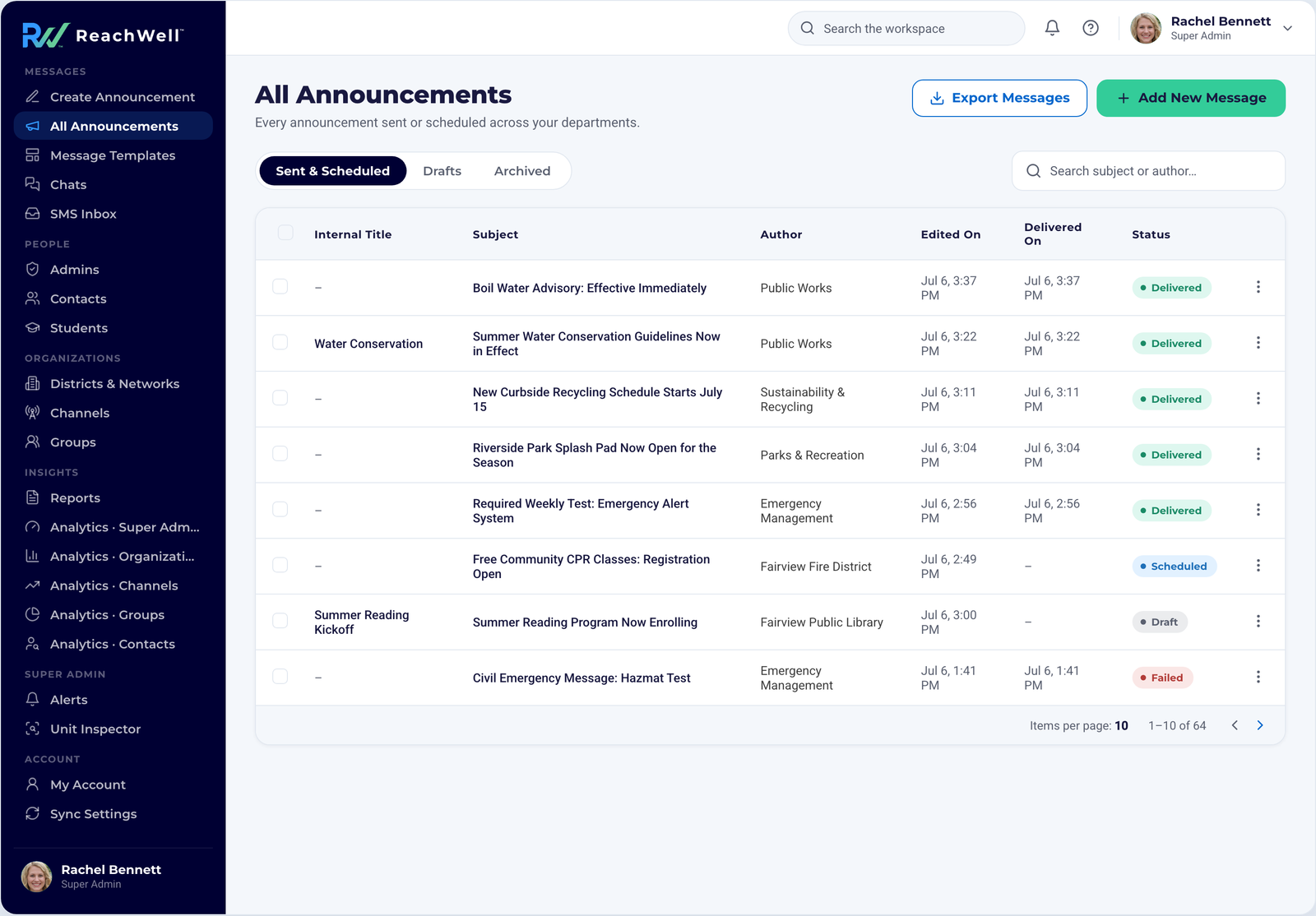Focus the Search subject or author field
Viewport: 1316px width, 916px height.
[1148, 171]
